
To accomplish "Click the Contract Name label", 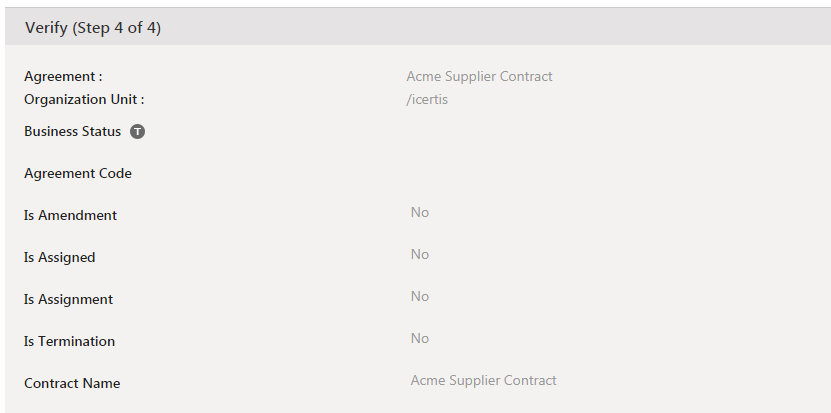I will pyautogui.click(x=72, y=383).
